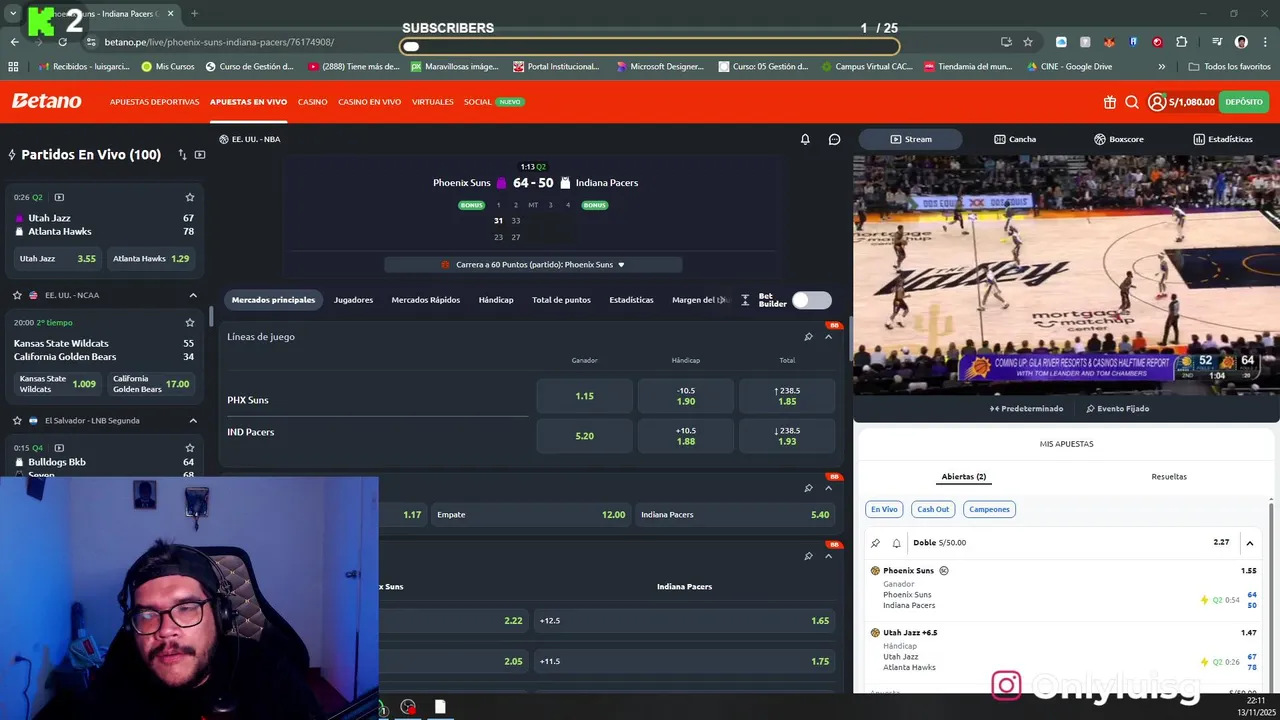Favorite the Kansas State Wildcats match
Image resolution: width=1280 pixels, height=720 pixels.
[x=190, y=323]
